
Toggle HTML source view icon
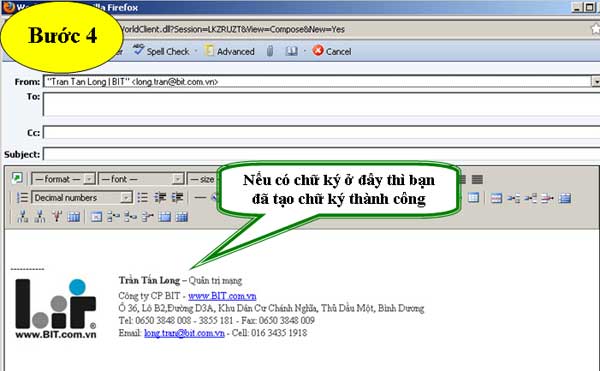click(x=17, y=178)
